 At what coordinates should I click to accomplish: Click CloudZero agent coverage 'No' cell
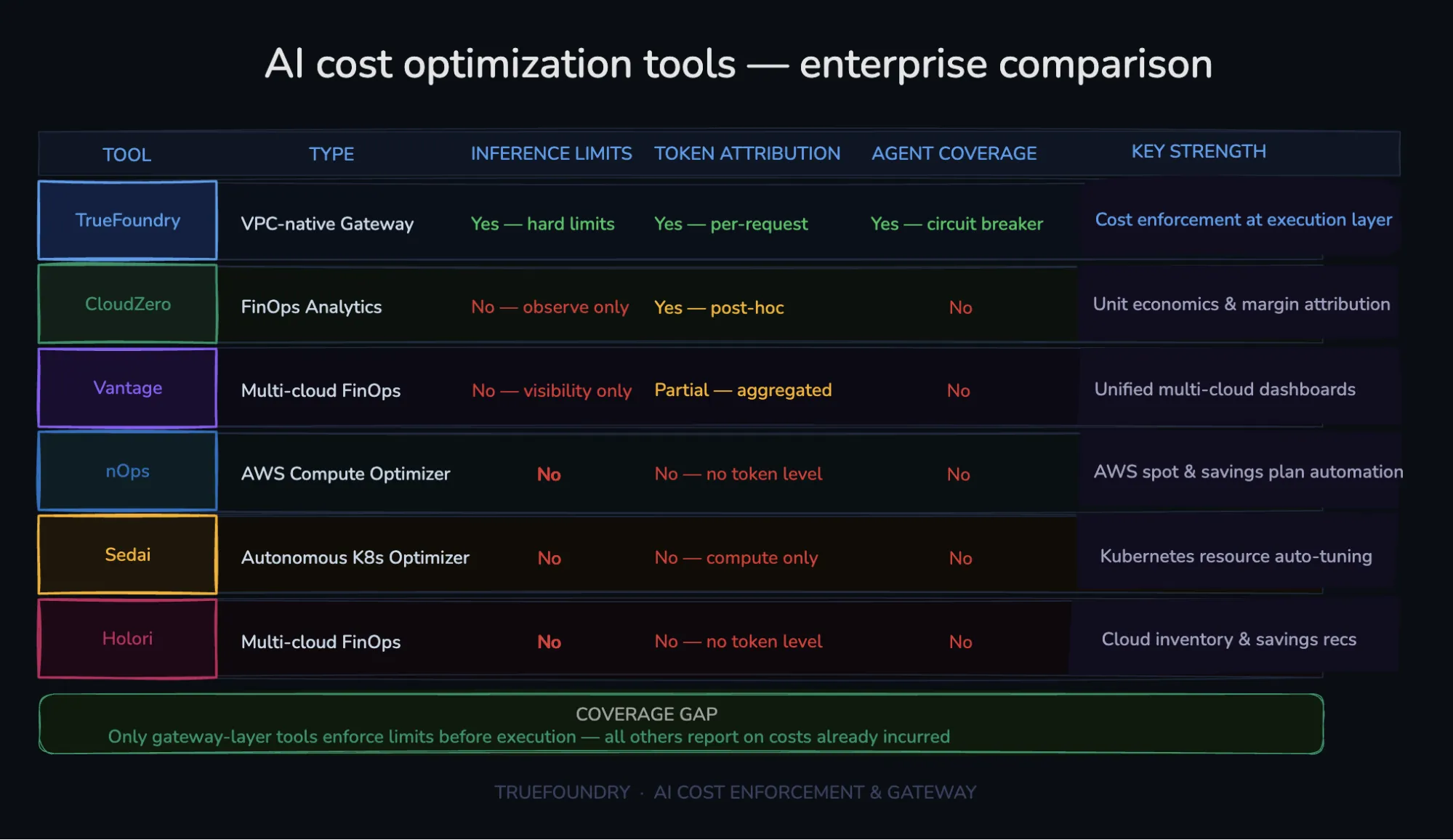click(960, 307)
